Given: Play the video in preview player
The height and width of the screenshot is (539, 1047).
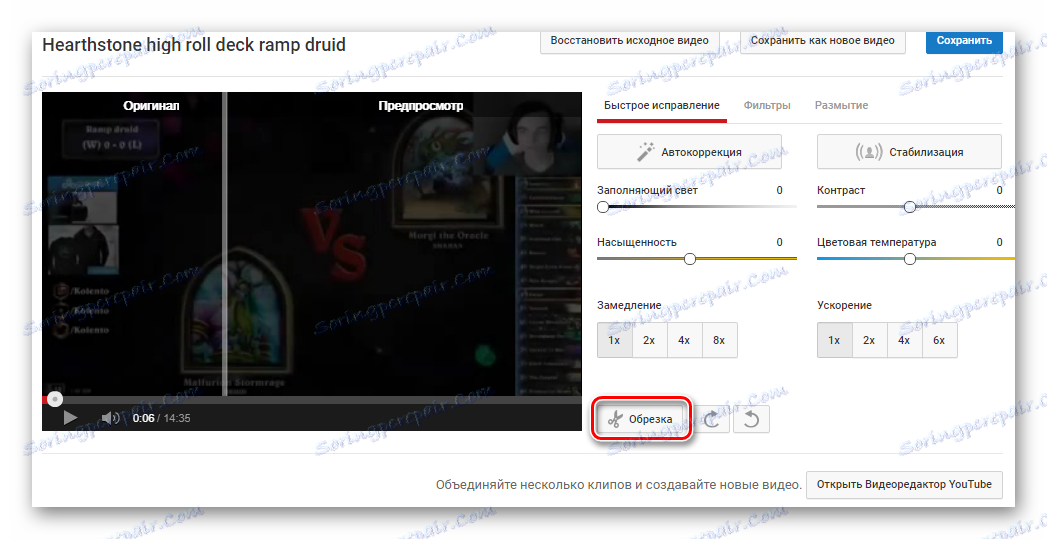Looking at the screenshot, I should (x=70, y=418).
